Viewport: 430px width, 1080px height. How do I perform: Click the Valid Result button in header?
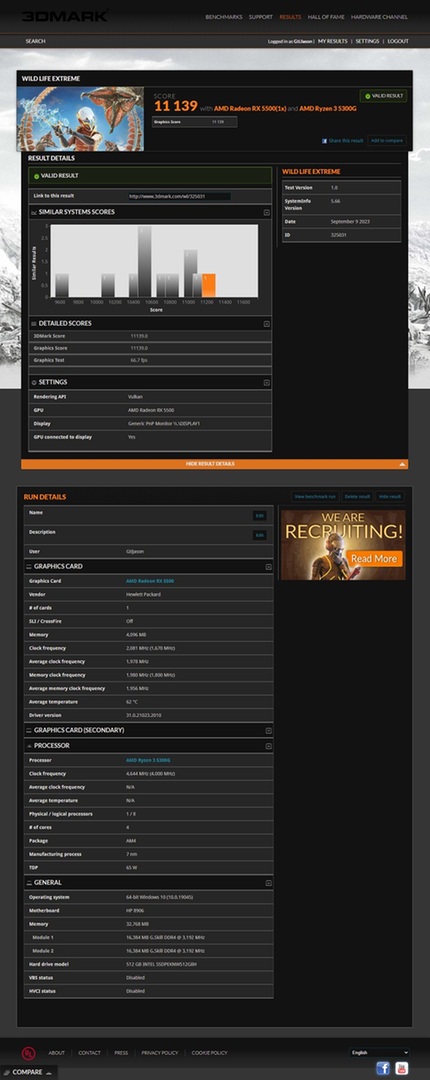click(383, 96)
